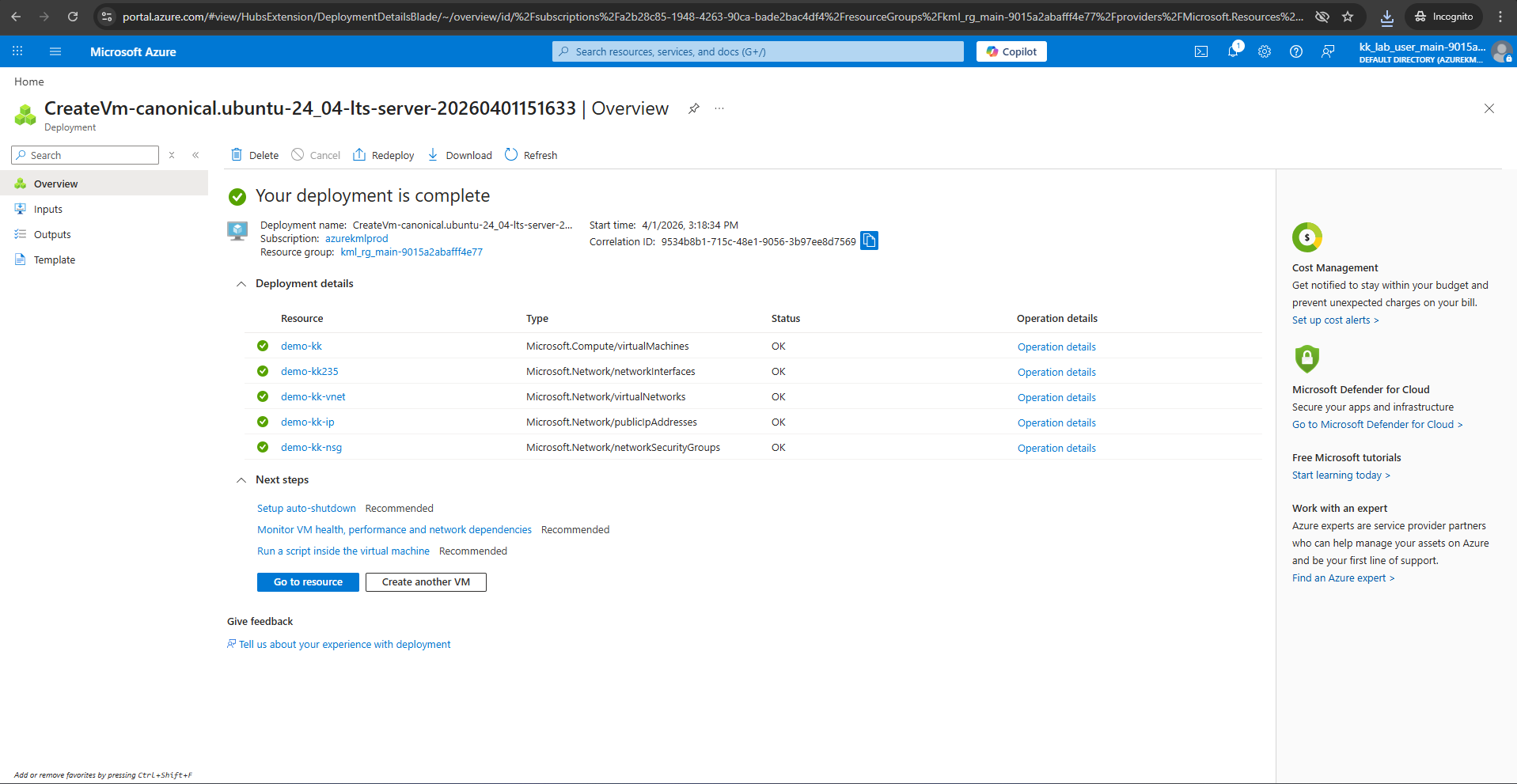Screen dimensions: 1517x784
Task: Go back in browser history
Action: (x=16, y=17)
